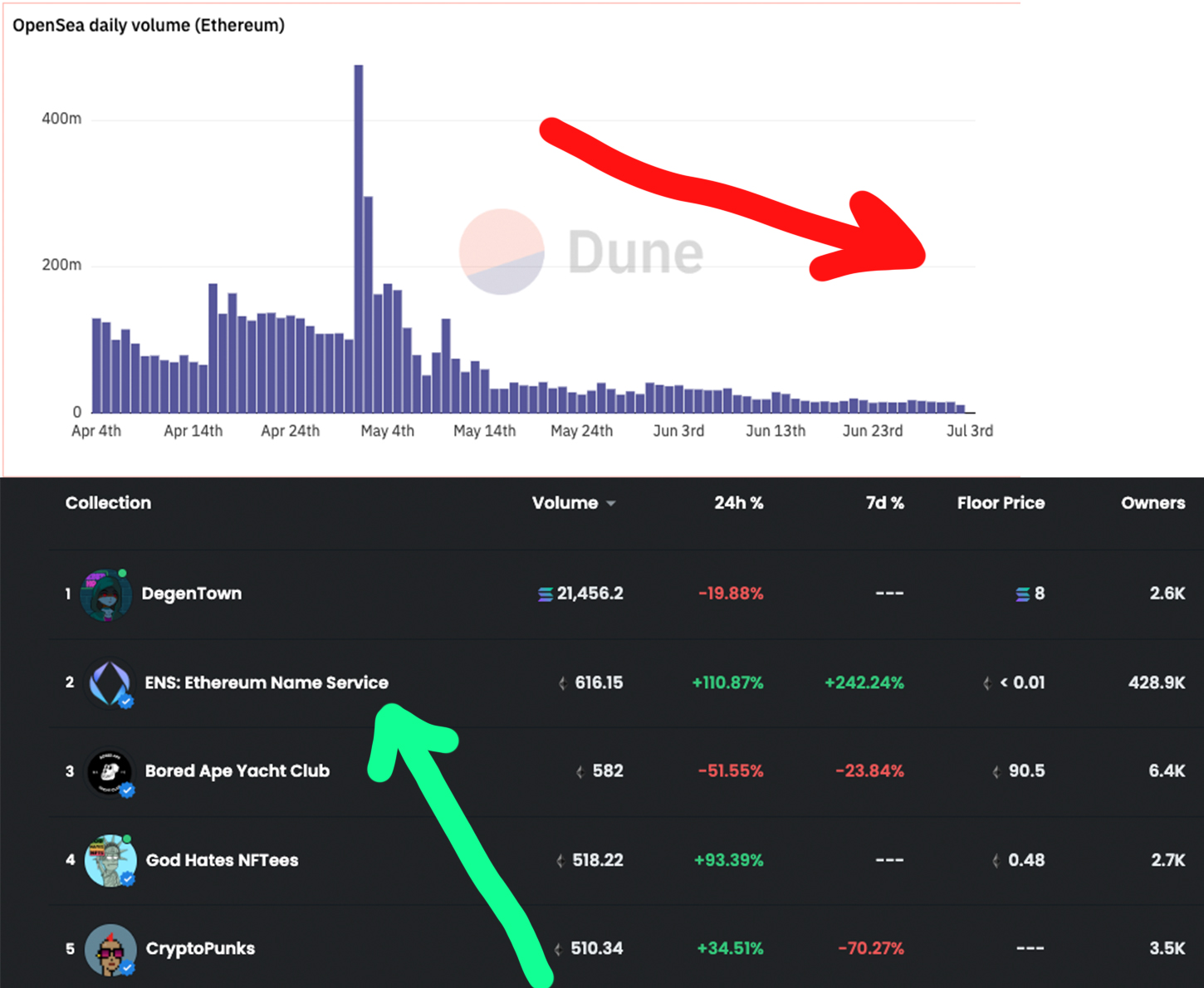Sort by Volume dropdown arrow
The image size is (1204, 988).
611,504
